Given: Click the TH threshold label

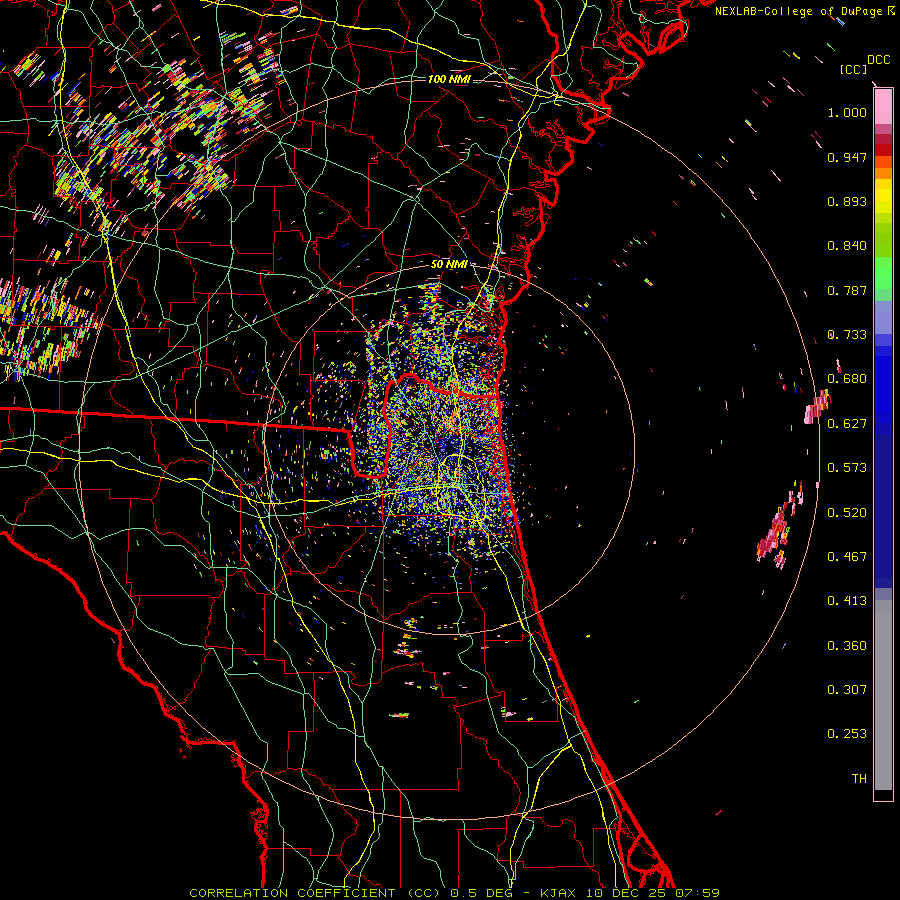Looking at the screenshot, I should click(859, 779).
